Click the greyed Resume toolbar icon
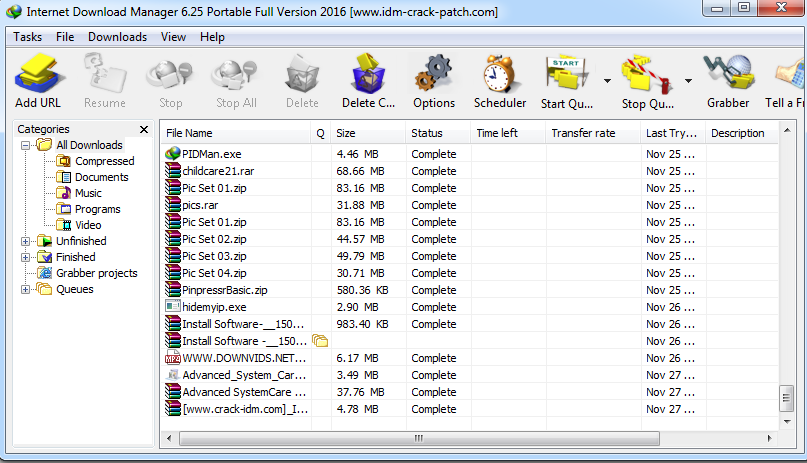Image resolution: width=807 pixels, height=463 pixels. tap(104, 75)
